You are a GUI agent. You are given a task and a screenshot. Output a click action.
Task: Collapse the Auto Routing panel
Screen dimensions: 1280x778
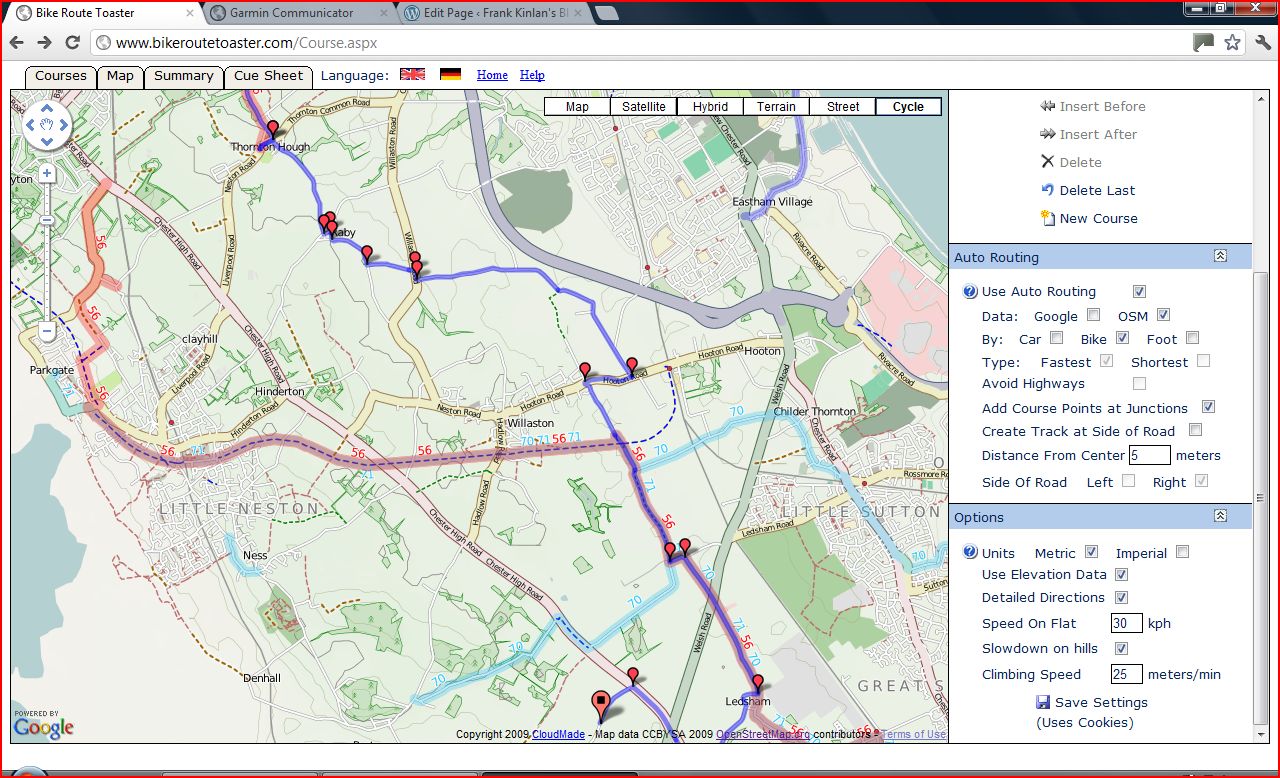point(1220,257)
